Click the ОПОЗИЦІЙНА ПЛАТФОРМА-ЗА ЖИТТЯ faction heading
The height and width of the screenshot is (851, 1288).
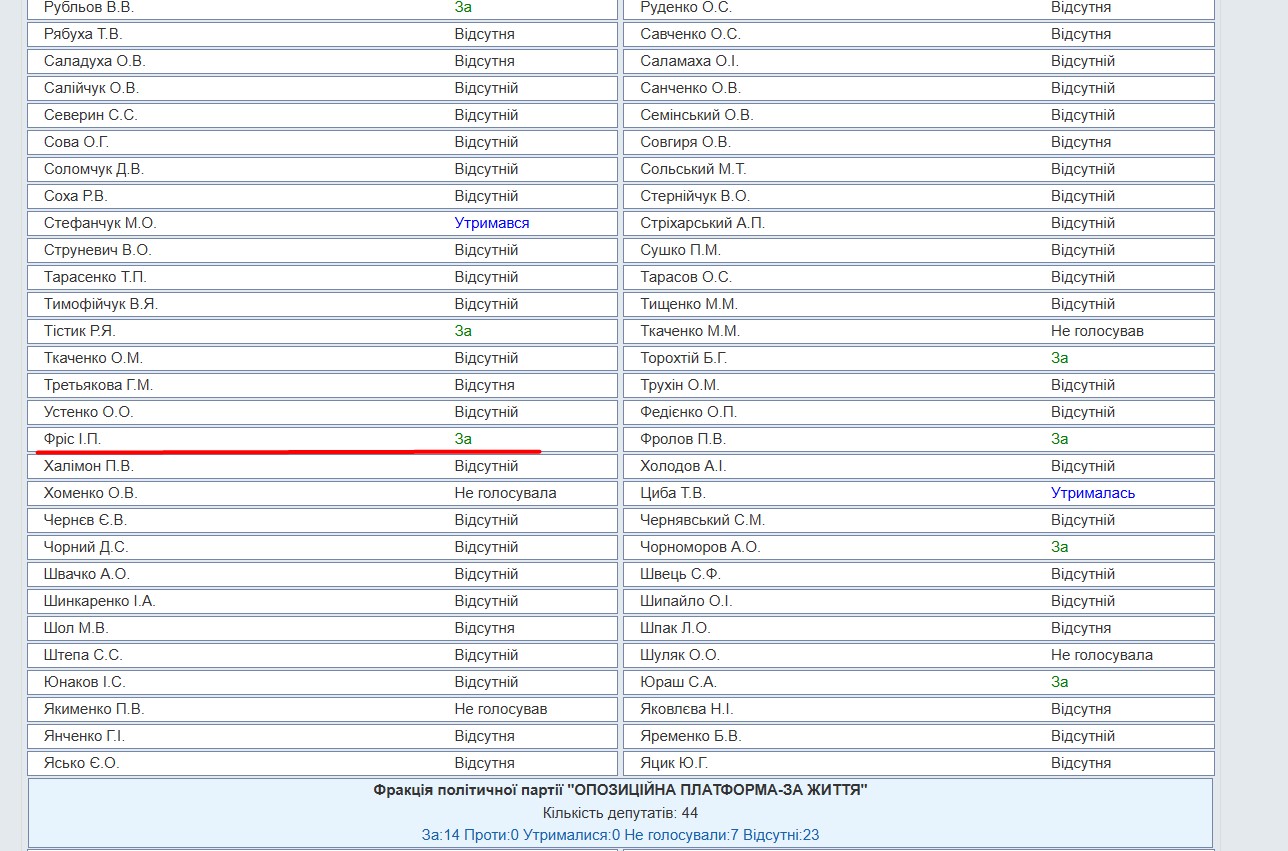coord(620,790)
